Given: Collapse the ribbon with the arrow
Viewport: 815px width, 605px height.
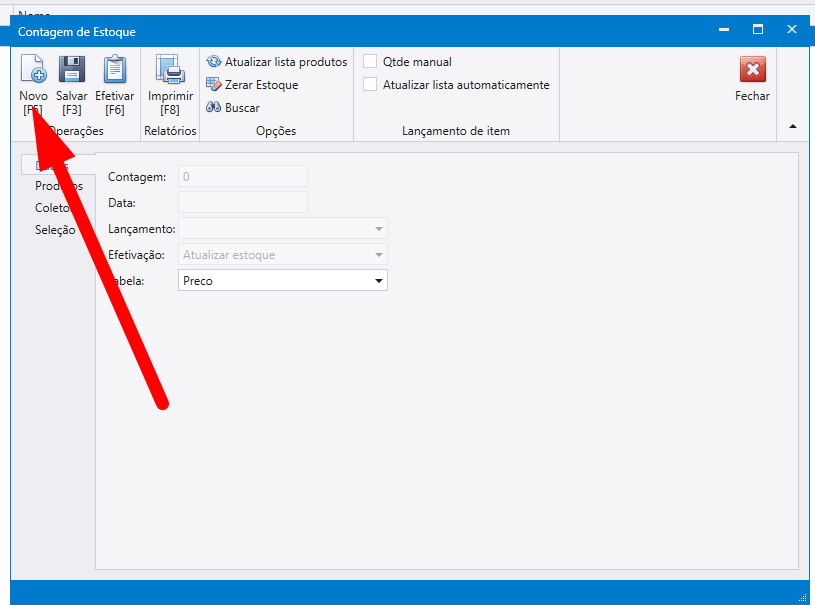Looking at the screenshot, I should [793, 126].
